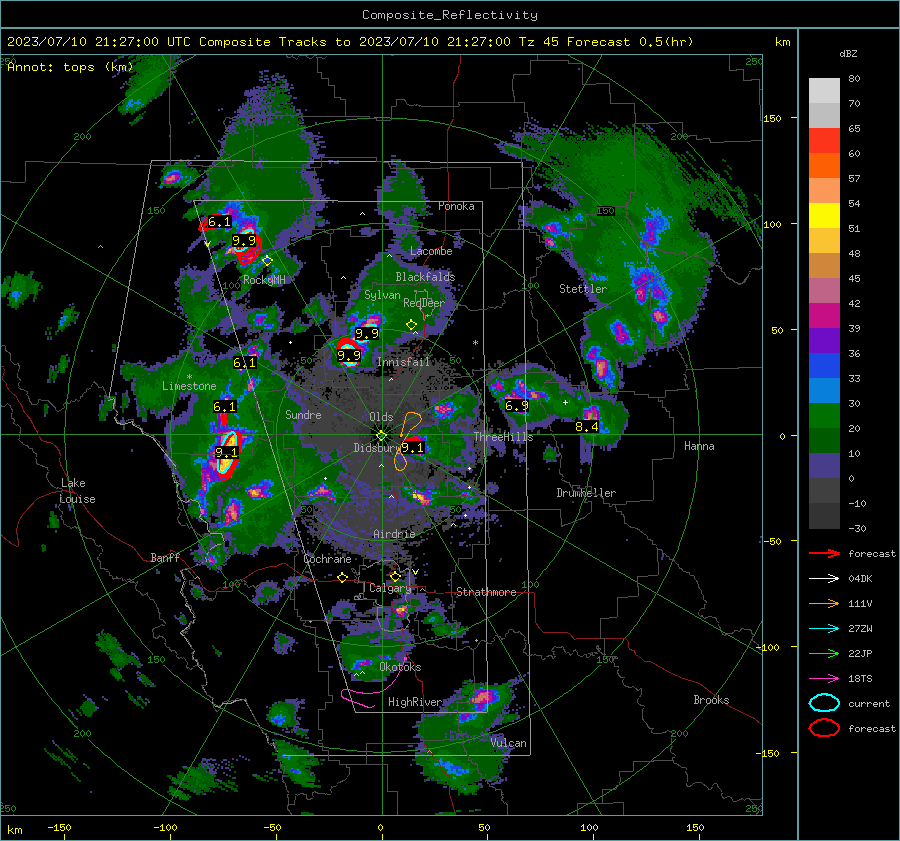The width and height of the screenshot is (900, 841).
Task: Click the Okotoks town label
Action: coord(400,667)
